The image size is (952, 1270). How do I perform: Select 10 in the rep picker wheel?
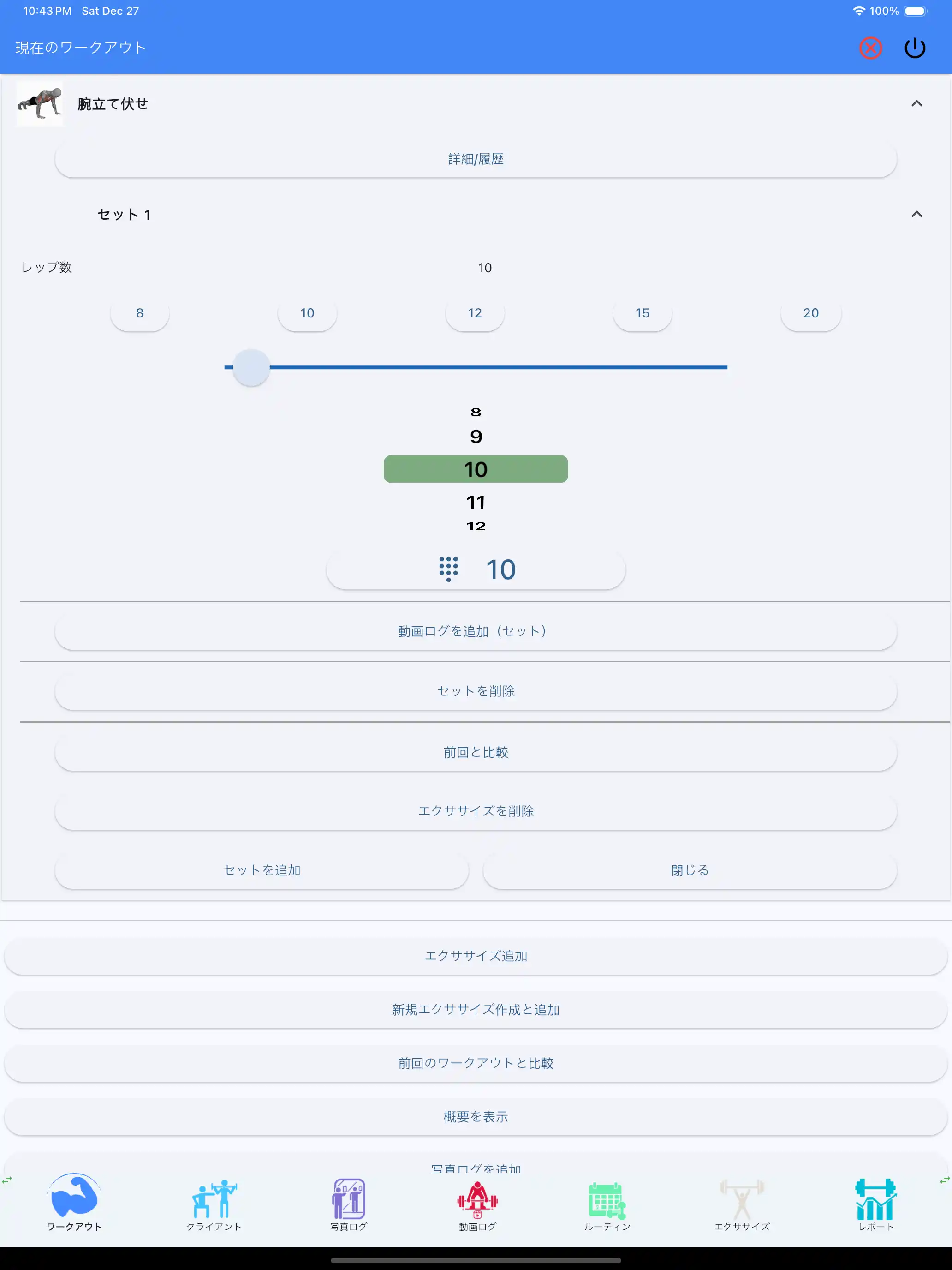point(475,469)
